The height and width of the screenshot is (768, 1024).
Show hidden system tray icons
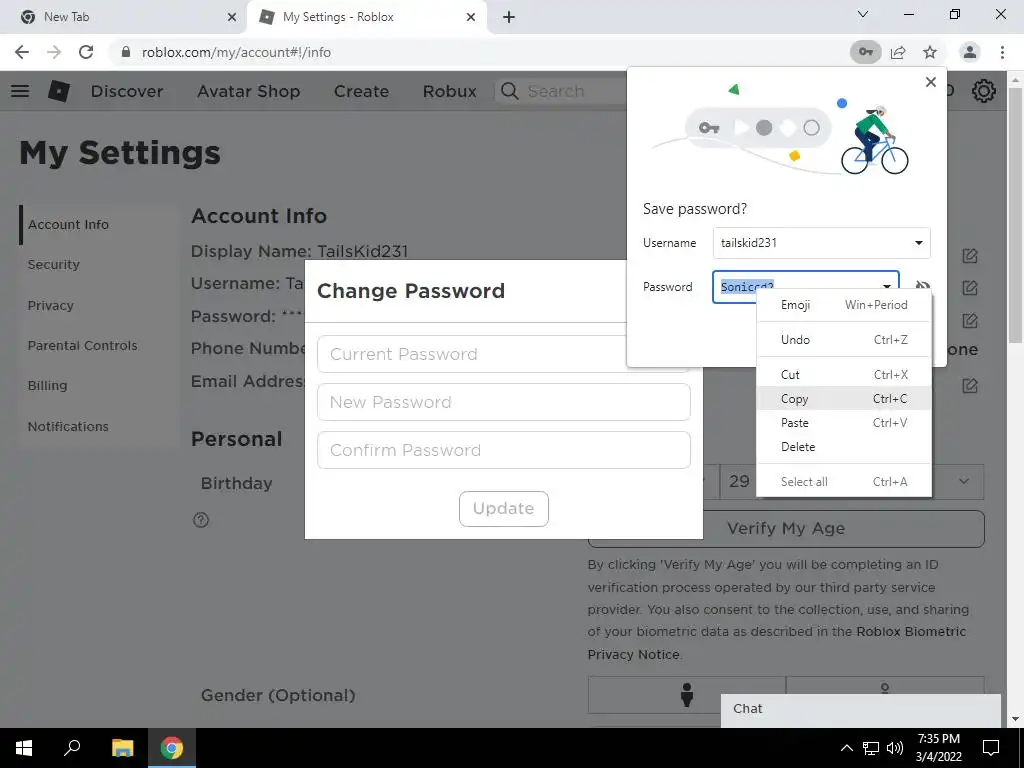(x=846, y=748)
